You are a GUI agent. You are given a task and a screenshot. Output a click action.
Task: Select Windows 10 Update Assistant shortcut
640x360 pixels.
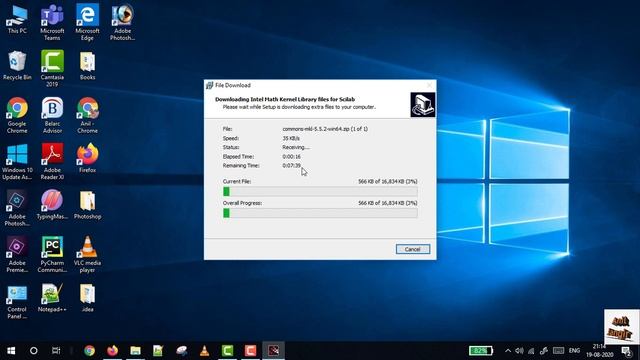[17, 162]
